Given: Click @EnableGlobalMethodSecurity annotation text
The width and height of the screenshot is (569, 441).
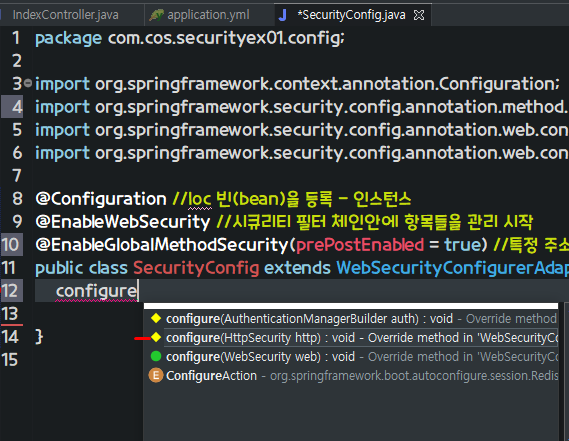Looking at the screenshot, I should pos(162,245).
